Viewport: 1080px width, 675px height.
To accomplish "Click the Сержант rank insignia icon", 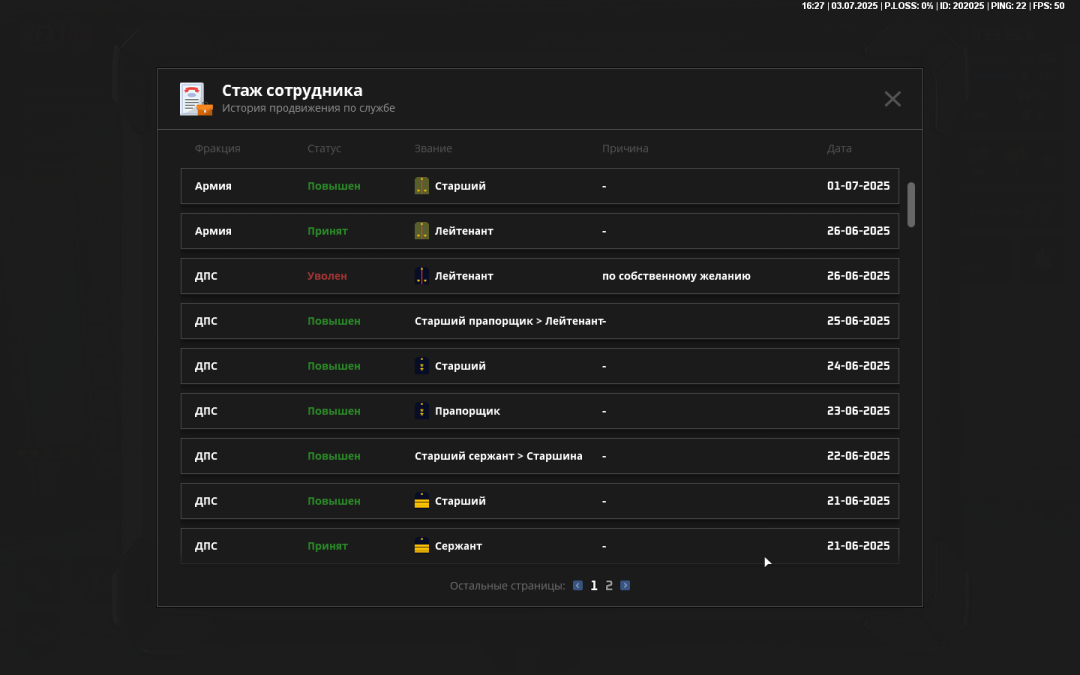I will [422, 546].
